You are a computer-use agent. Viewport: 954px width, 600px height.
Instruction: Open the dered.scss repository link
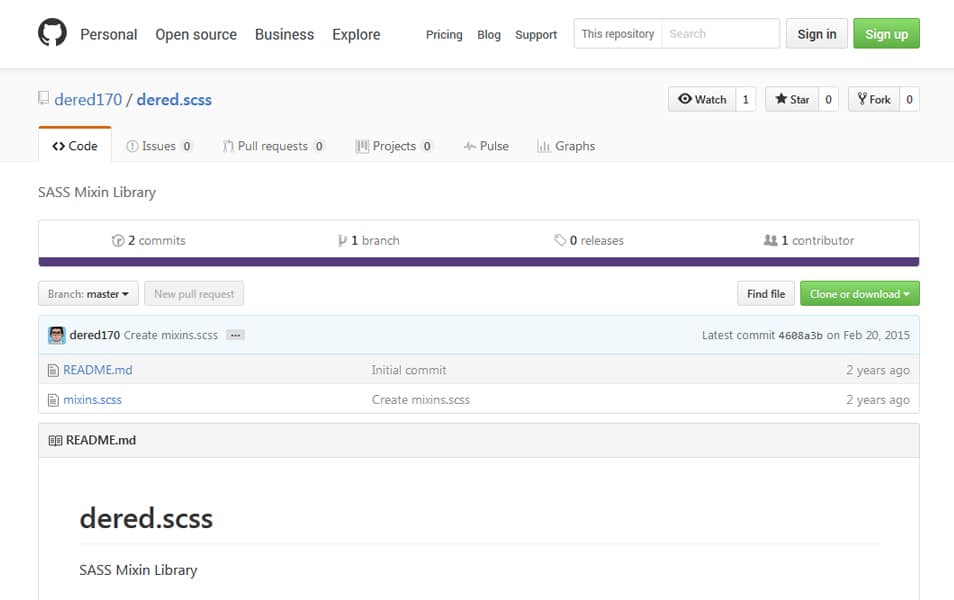pyautogui.click(x=174, y=99)
